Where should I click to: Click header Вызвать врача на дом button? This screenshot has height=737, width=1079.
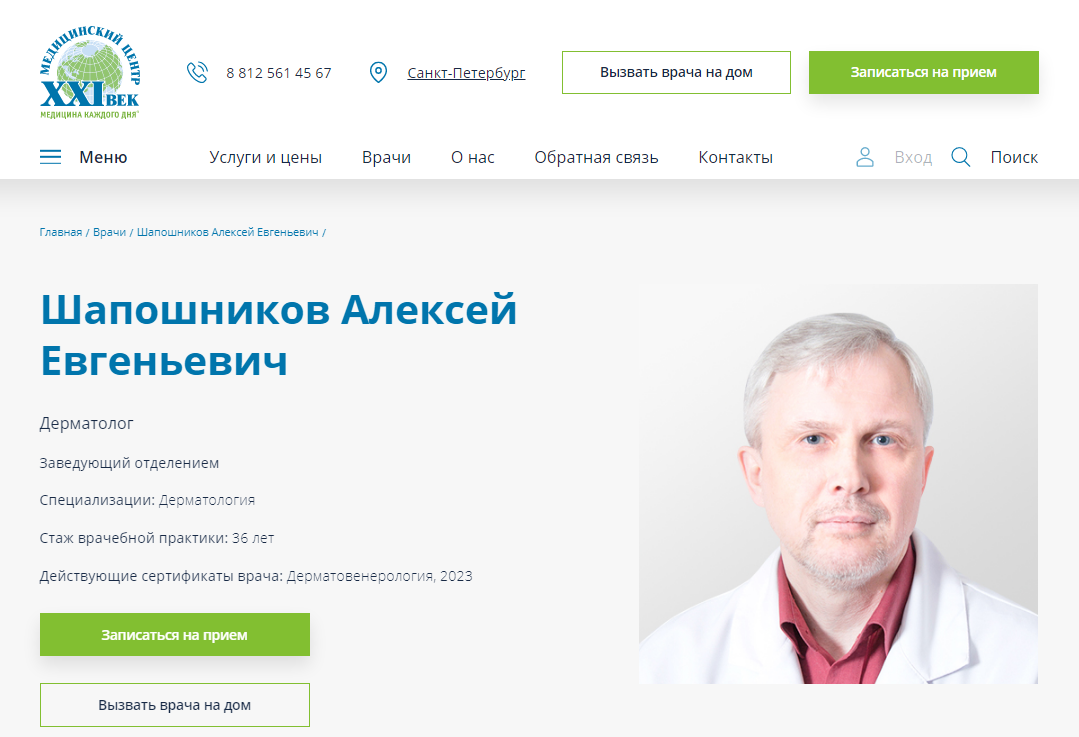point(676,72)
